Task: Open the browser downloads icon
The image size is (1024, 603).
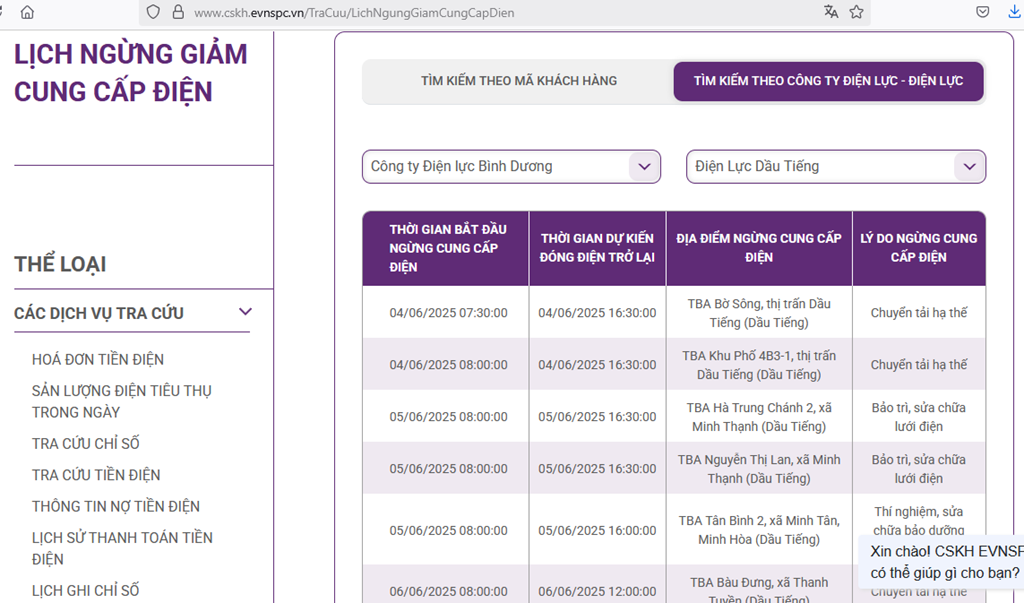Action: coord(1014,12)
